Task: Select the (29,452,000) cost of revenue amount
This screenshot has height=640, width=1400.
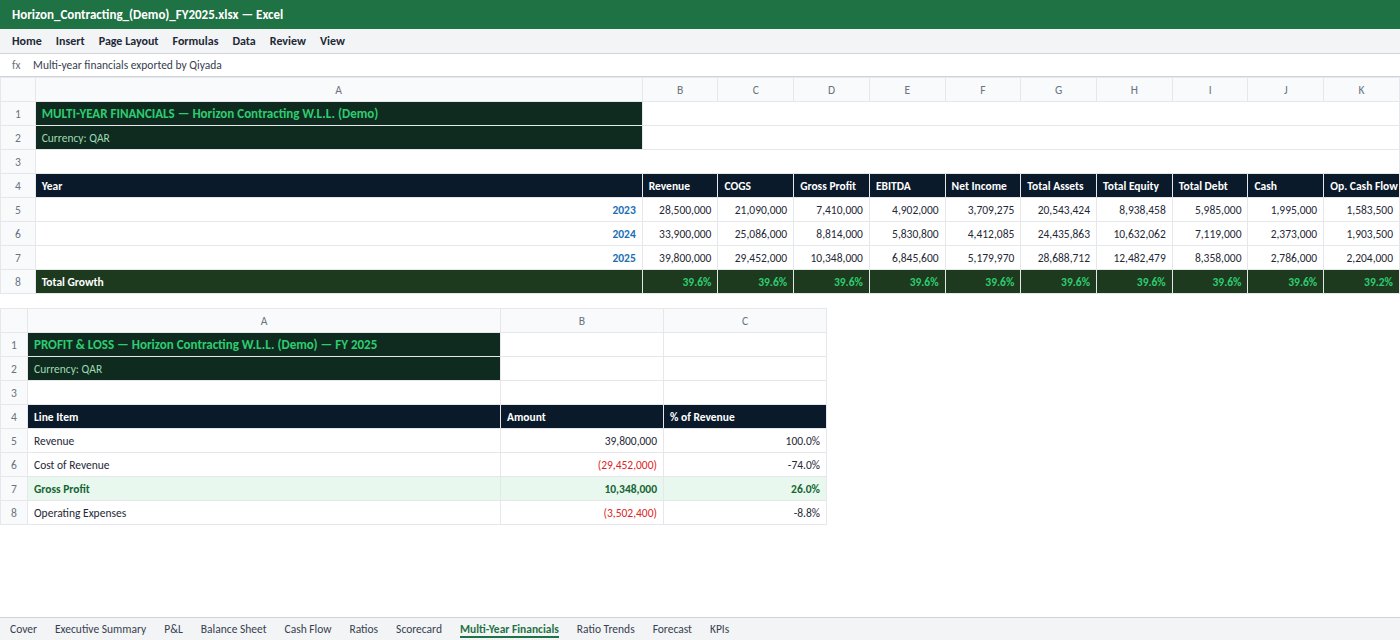Action: [582, 465]
